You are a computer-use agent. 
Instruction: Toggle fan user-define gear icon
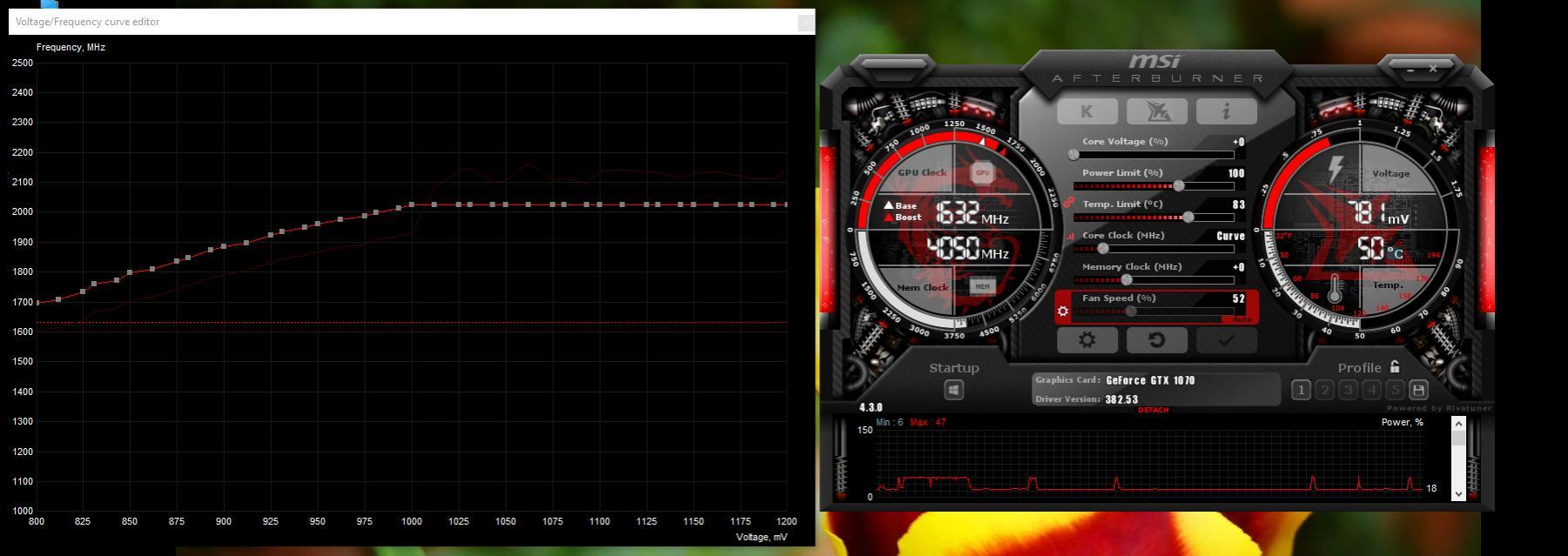point(1063,311)
